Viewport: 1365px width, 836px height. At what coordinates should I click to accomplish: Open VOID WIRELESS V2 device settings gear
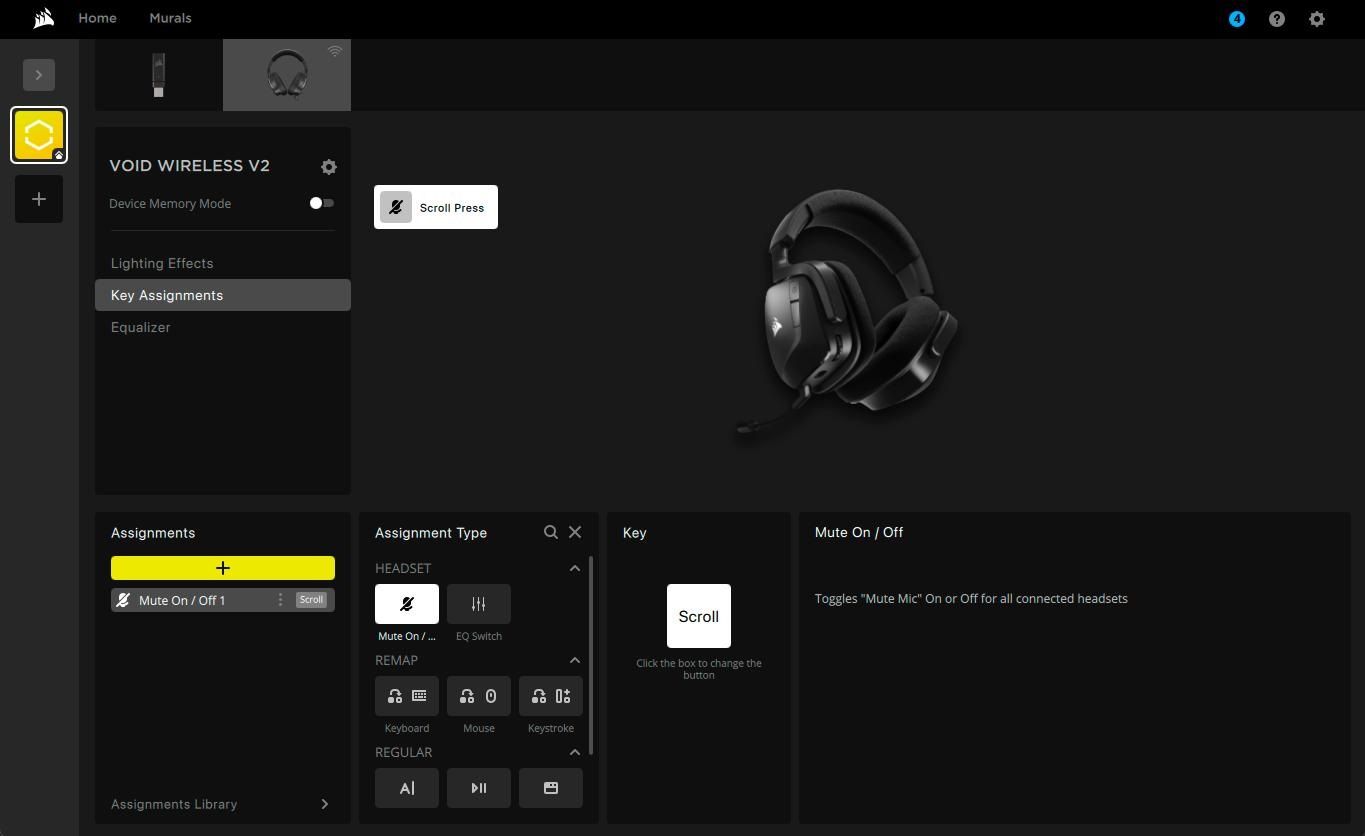click(x=329, y=167)
